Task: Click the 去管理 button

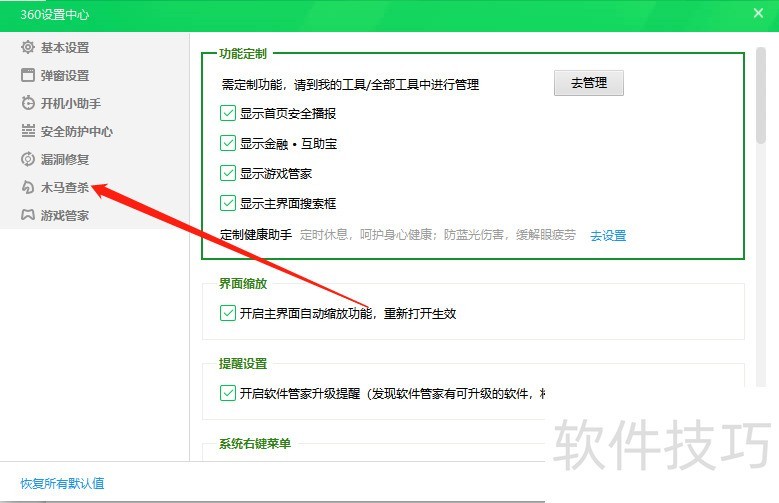Action: [589, 83]
